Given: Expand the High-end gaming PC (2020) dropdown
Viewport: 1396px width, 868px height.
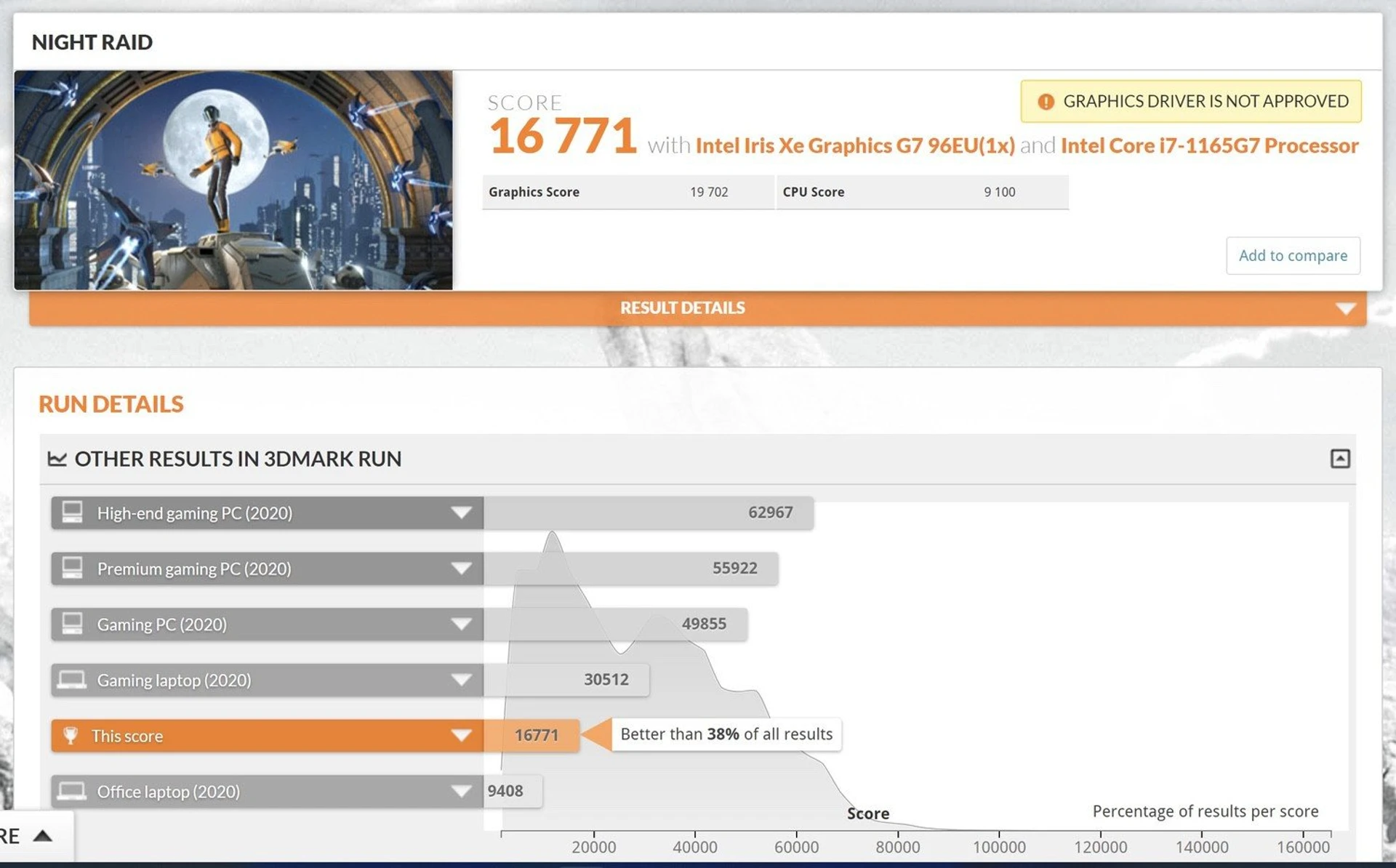Looking at the screenshot, I should pyautogui.click(x=461, y=513).
